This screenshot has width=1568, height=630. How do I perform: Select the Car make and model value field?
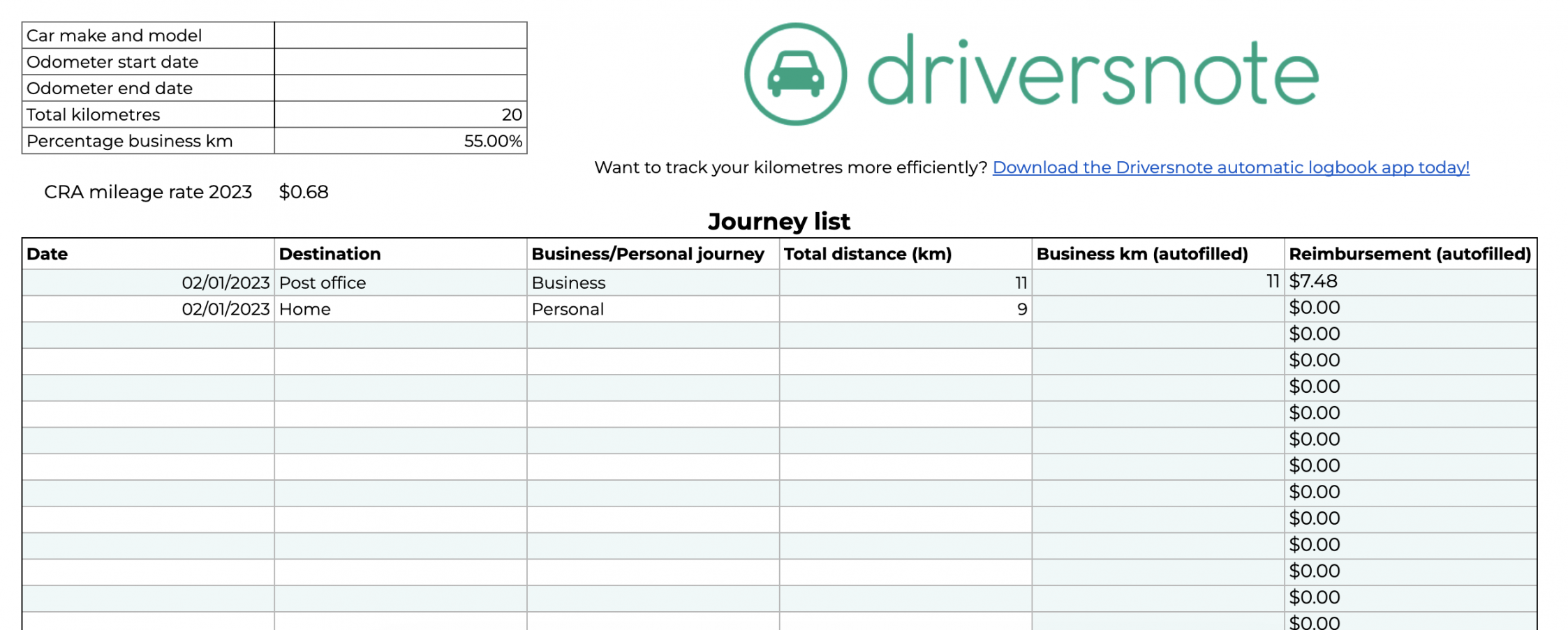pyautogui.click(x=401, y=35)
